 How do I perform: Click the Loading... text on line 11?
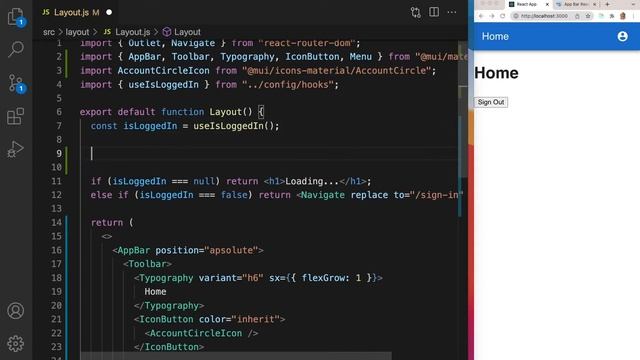[312, 181]
